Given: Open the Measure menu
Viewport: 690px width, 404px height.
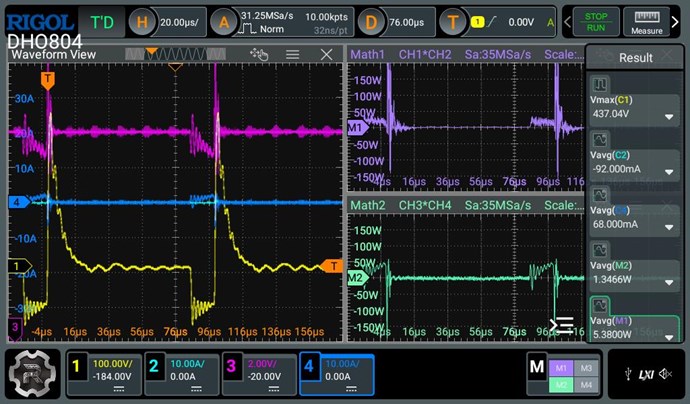Looking at the screenshot, I should pos(646,22).
